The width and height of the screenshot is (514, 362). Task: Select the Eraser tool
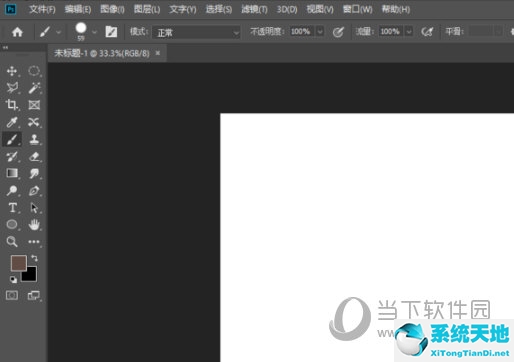click(x=34, y=156)
